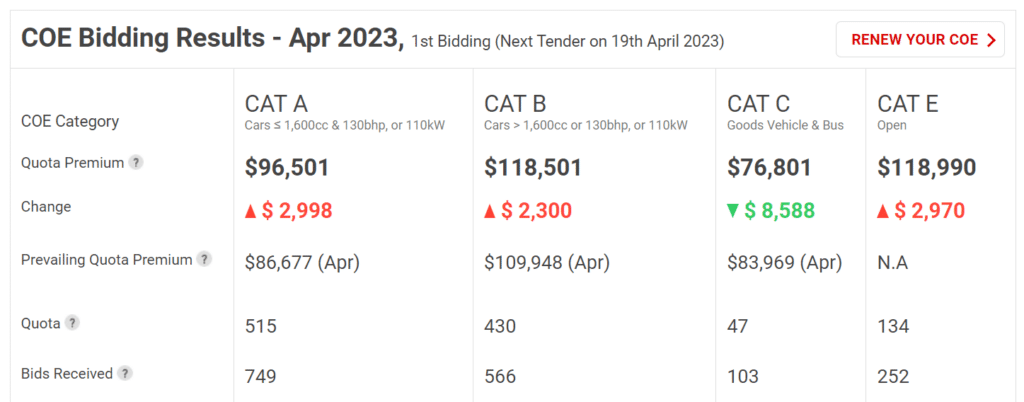Click the help icon beside Quota
Image resolution: width=1024 pixels, height=402 pixels.
point(72,322)
